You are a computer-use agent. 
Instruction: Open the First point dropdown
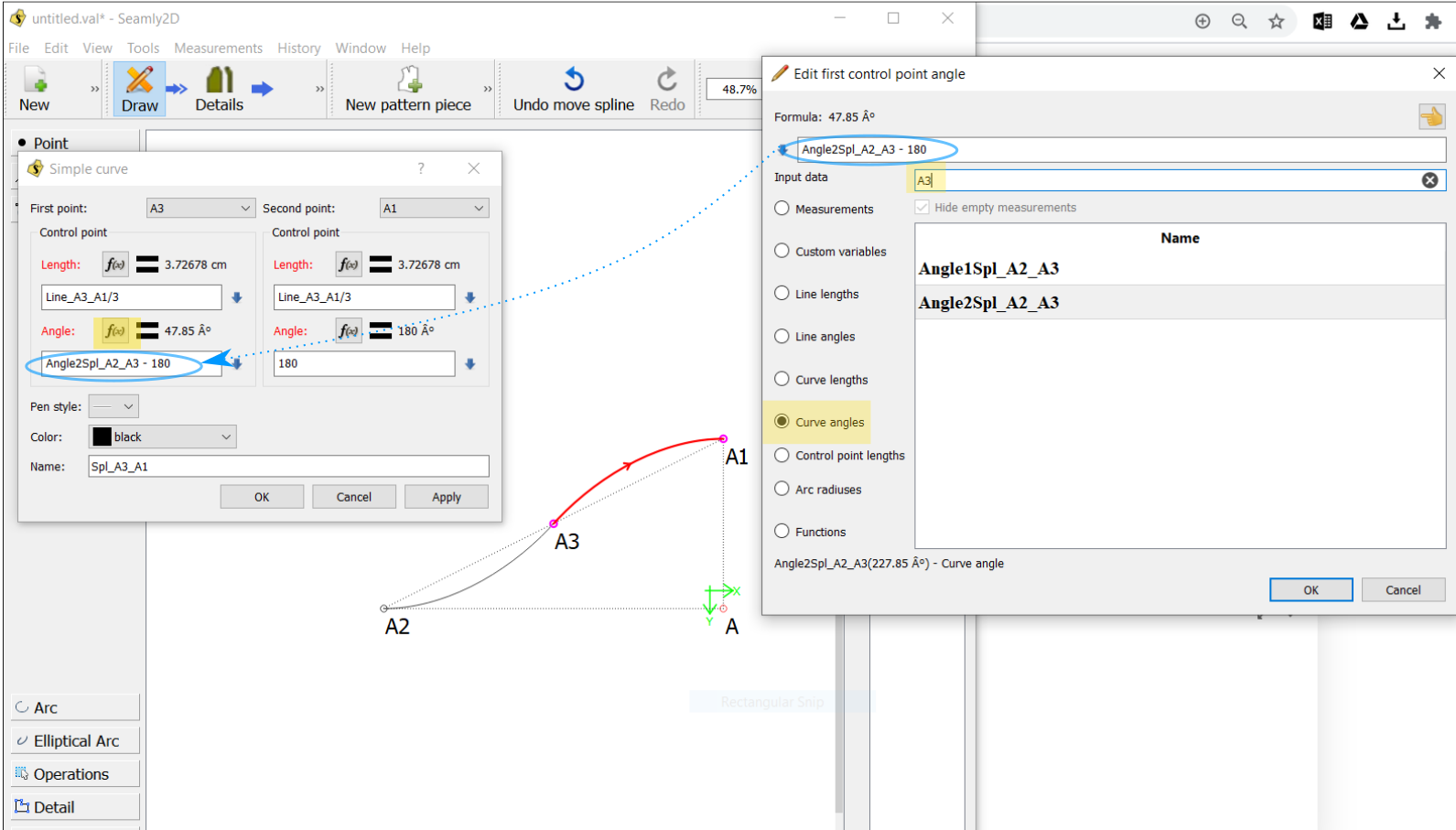point(200,209)
